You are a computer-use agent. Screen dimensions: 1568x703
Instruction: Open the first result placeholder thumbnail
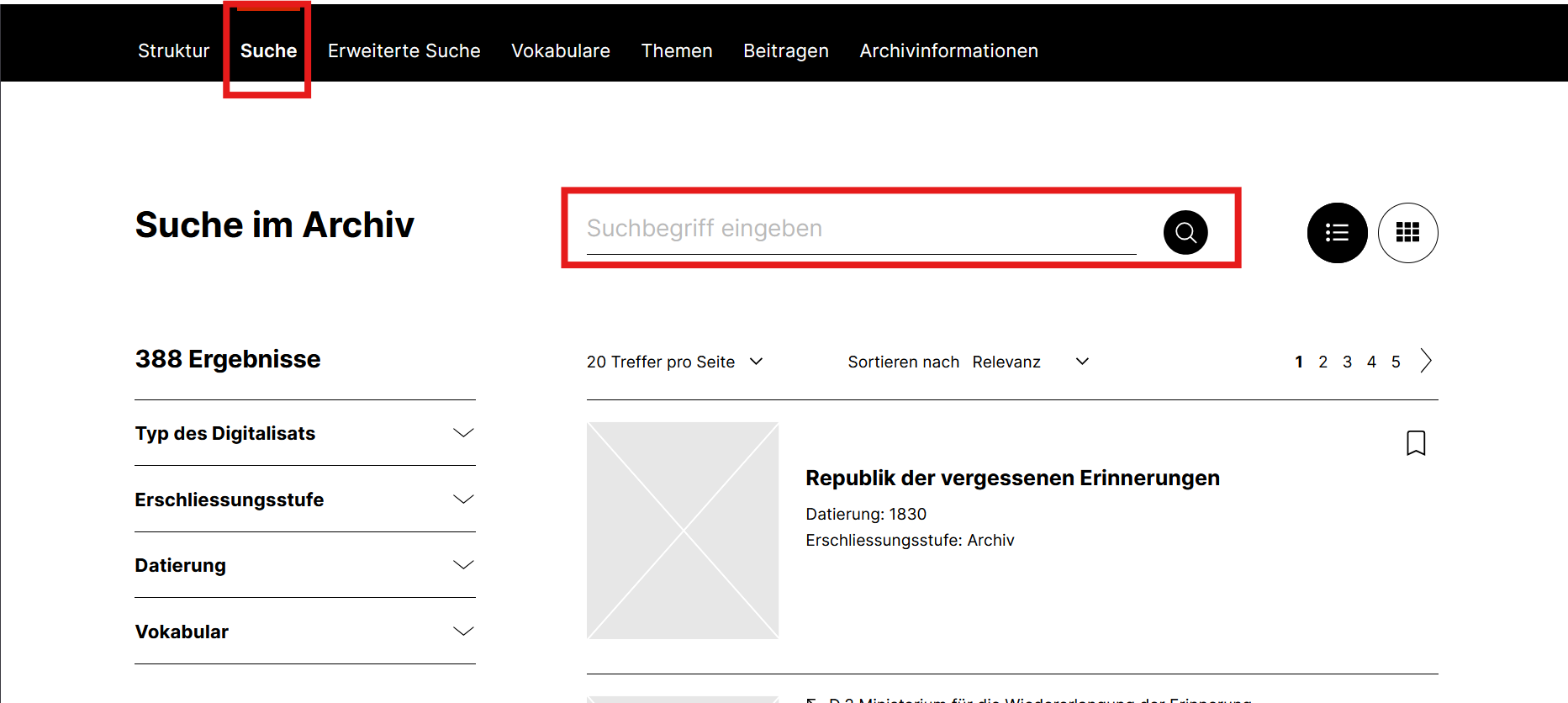click(683, 531)
